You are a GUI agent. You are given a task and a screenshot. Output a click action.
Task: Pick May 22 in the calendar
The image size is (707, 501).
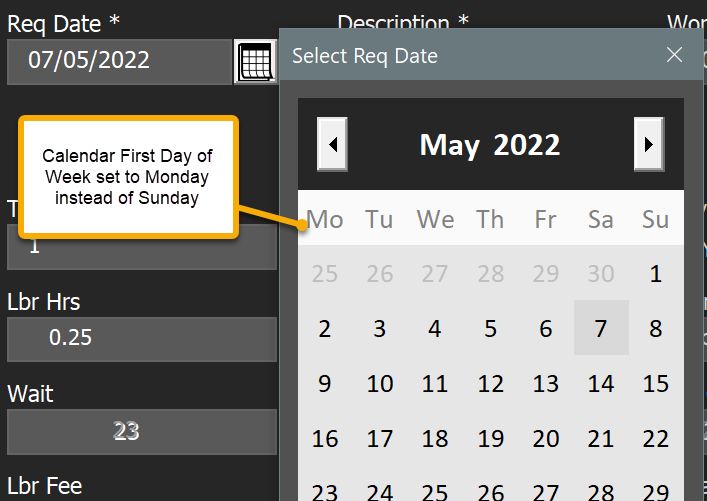[656, 438]
